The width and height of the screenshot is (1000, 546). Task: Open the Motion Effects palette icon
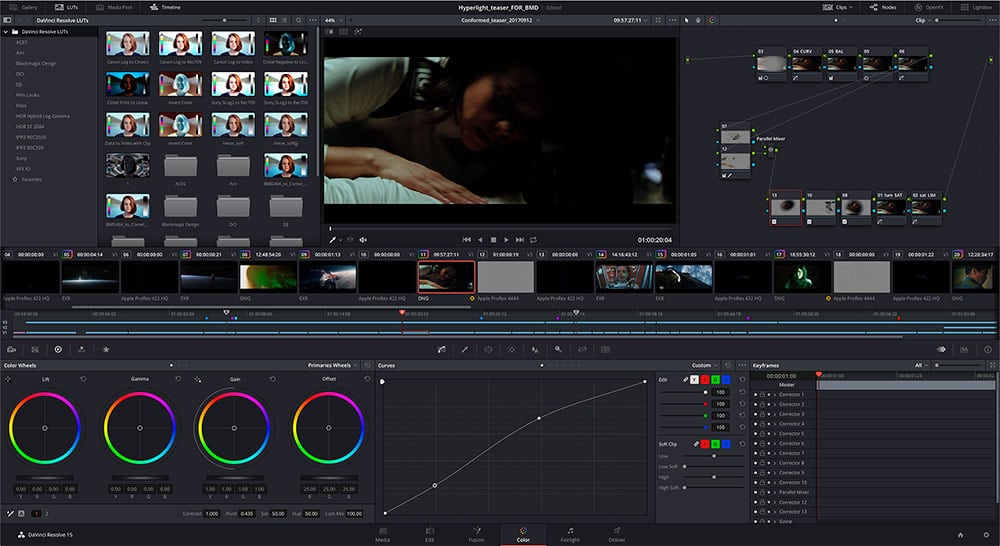(106, 350)
